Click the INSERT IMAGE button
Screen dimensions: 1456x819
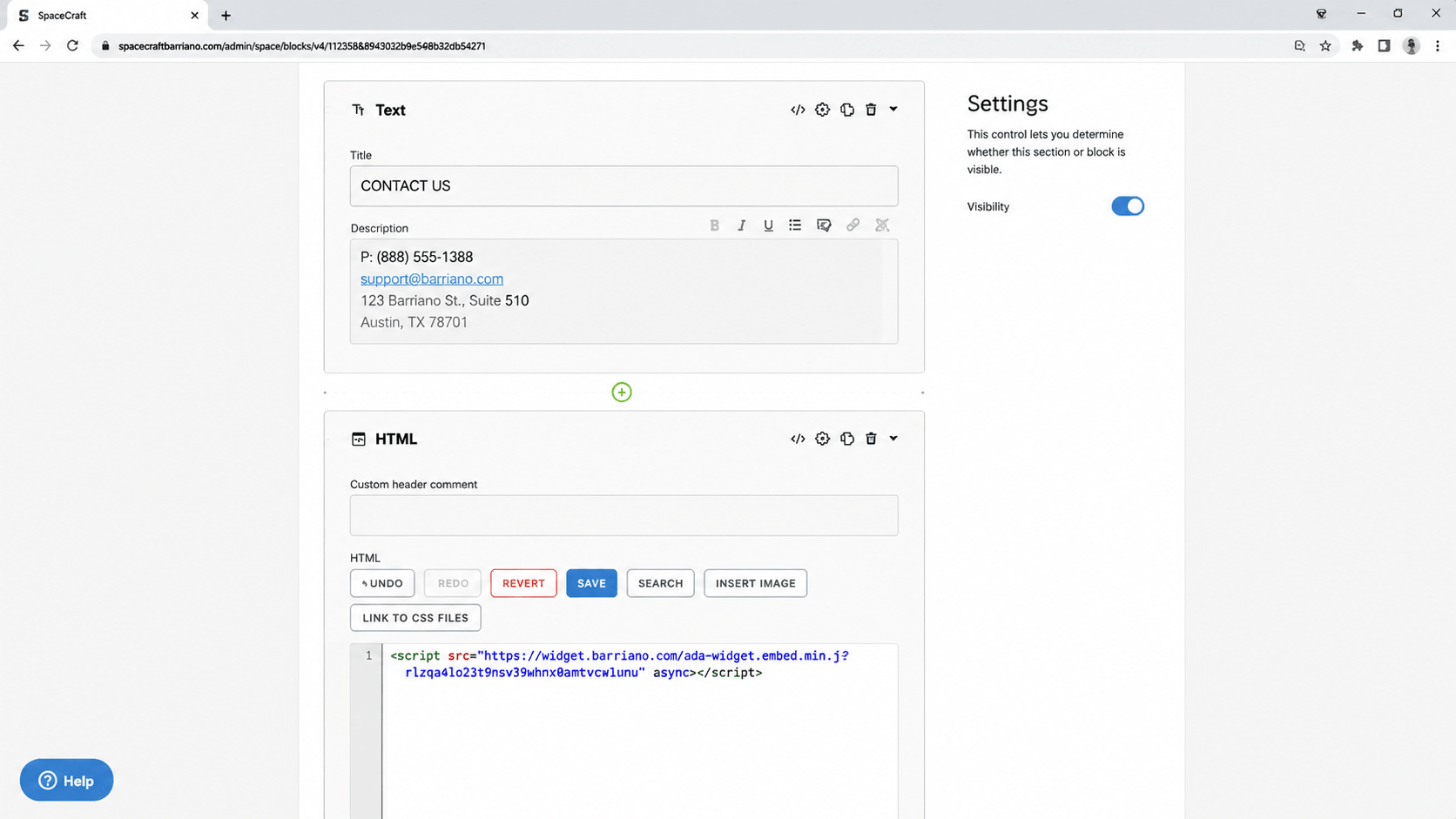click(755, 583)
